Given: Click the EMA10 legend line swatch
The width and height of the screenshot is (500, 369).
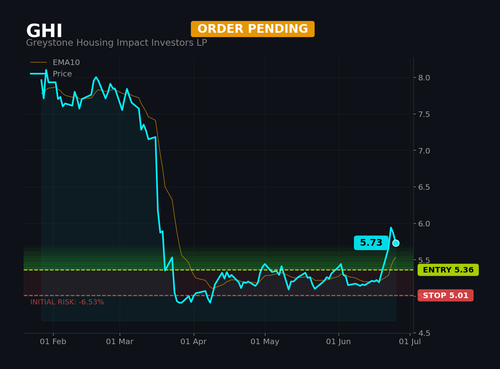Looking at the screenshot, I should point(38,62).
